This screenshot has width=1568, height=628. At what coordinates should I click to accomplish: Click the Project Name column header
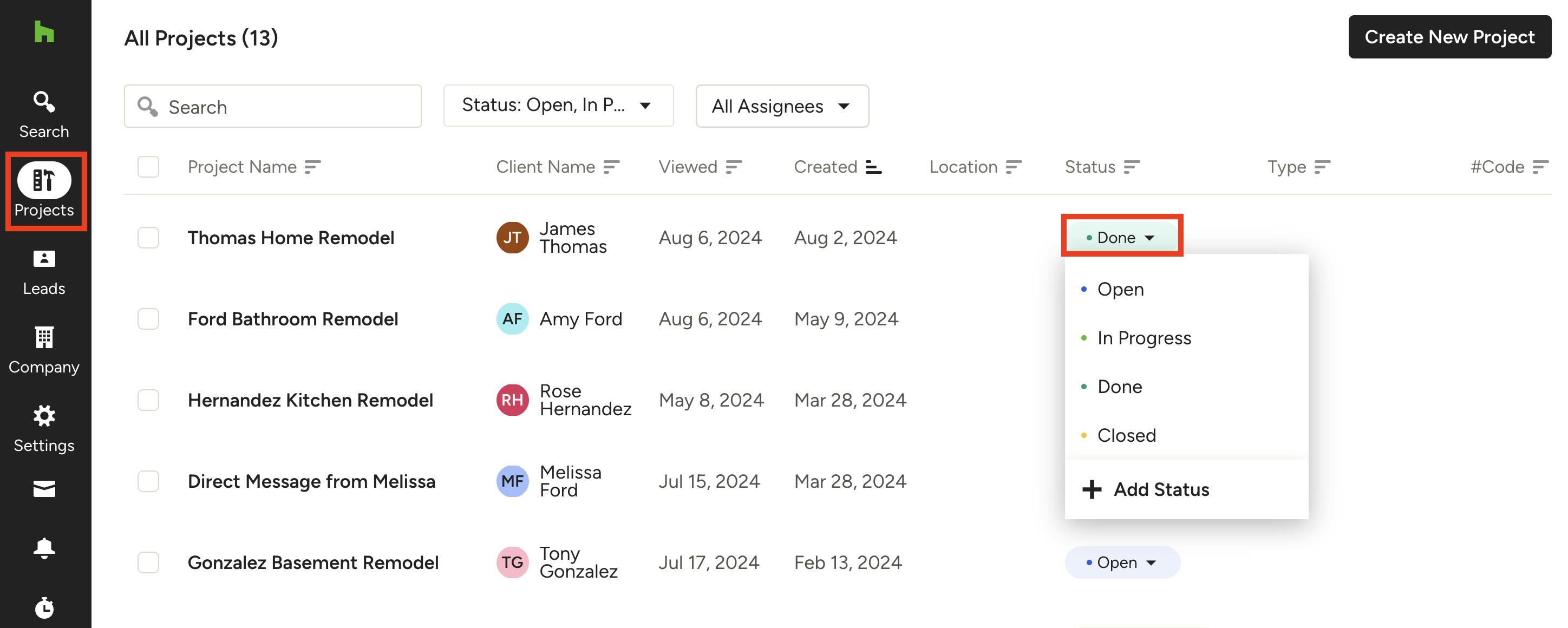pos(242,167)
